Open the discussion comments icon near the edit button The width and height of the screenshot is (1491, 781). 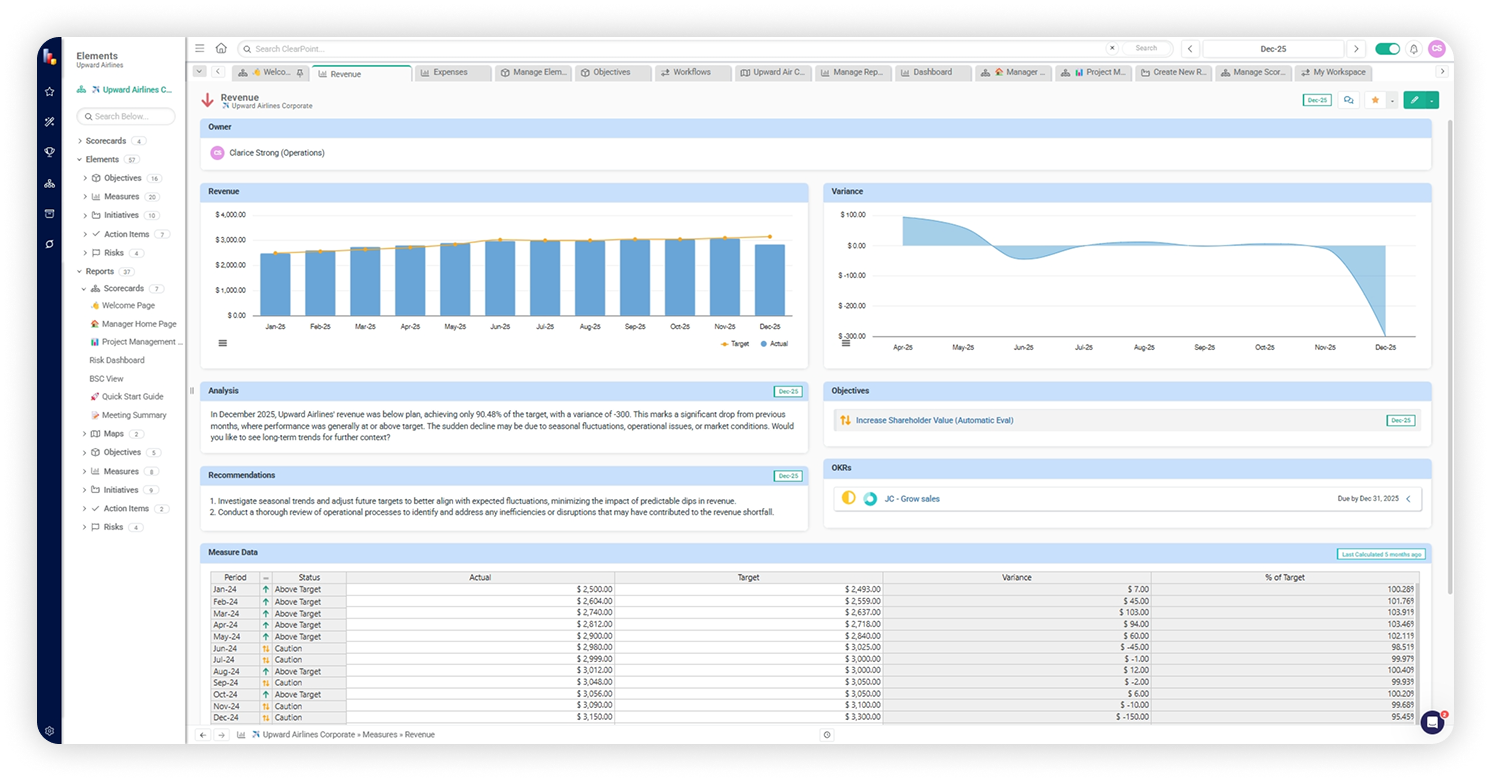coord(1348,100)
